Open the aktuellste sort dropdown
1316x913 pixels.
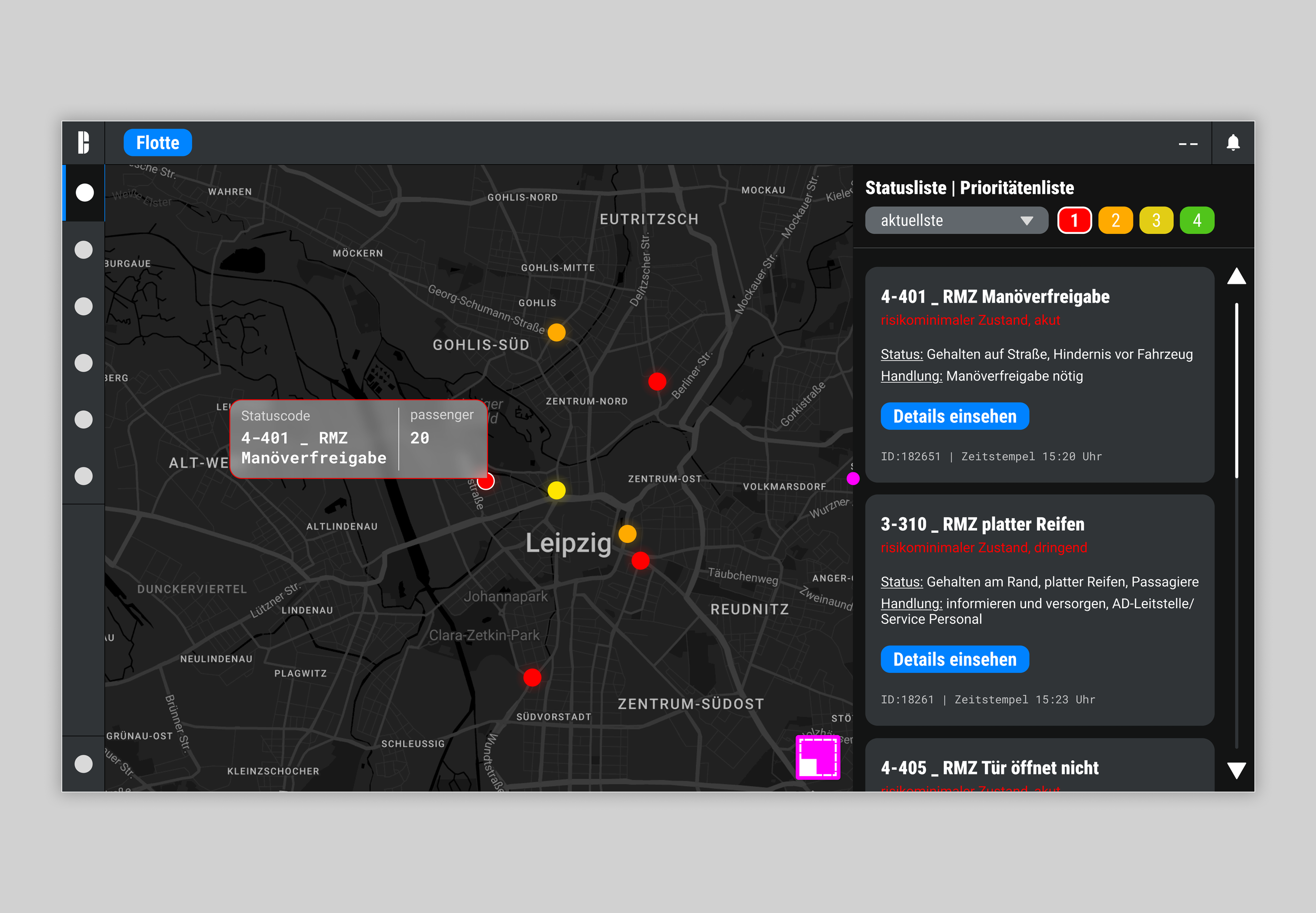pyautogui.click(x=956, y=220)
